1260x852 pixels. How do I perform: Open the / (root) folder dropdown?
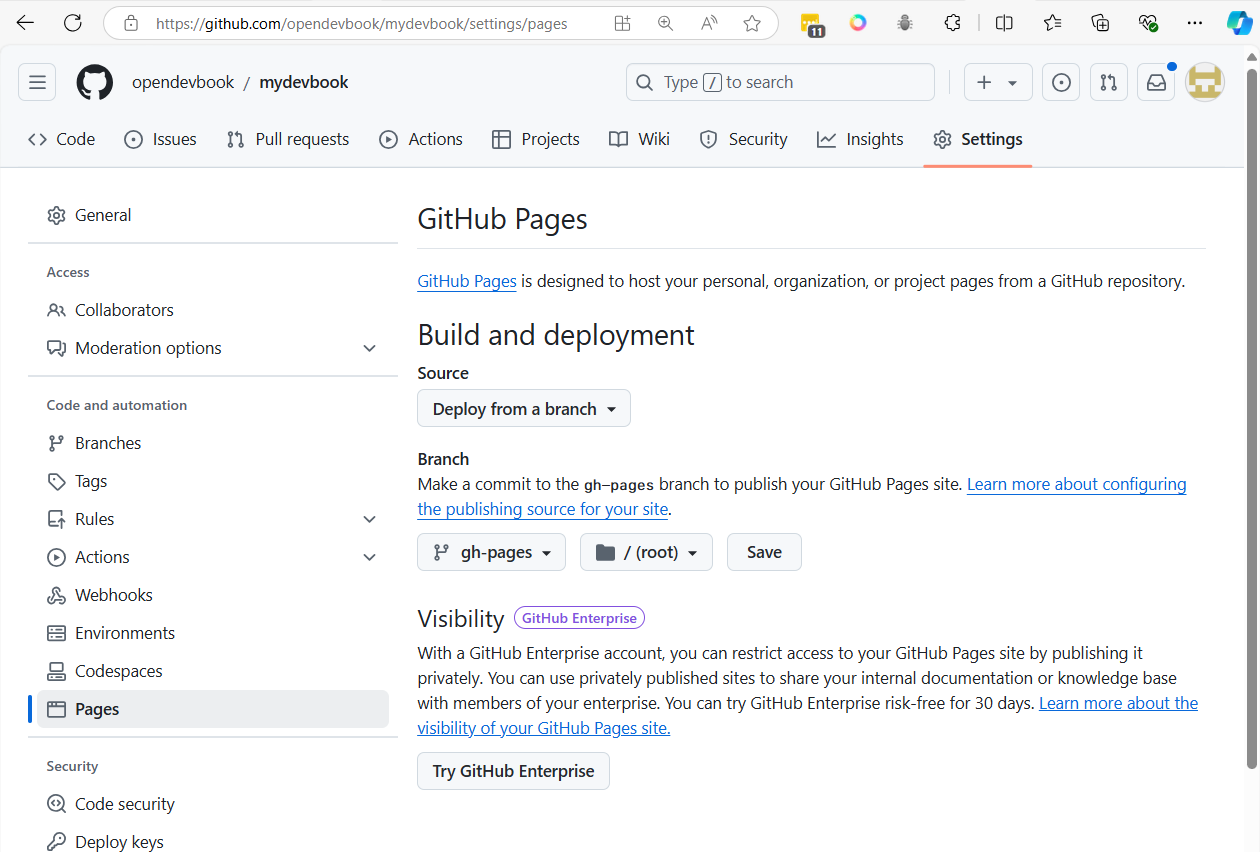[x=646, y=552]
